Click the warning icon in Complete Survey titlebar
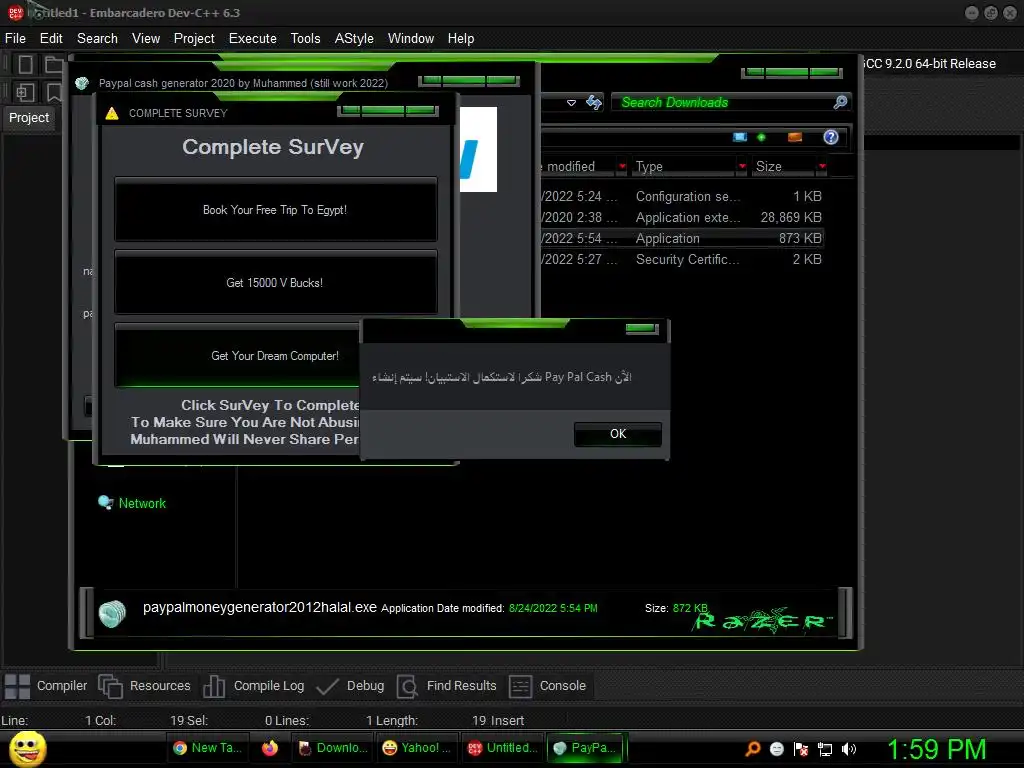This screenshot has height=768, width=1024. click(112, 113)
